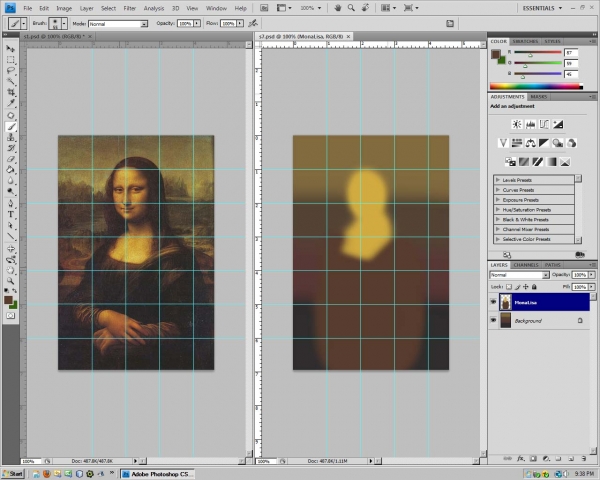Screen dimensions: 600x480
Task: Select the Magic Wand tool
Action: pos(10,81)
